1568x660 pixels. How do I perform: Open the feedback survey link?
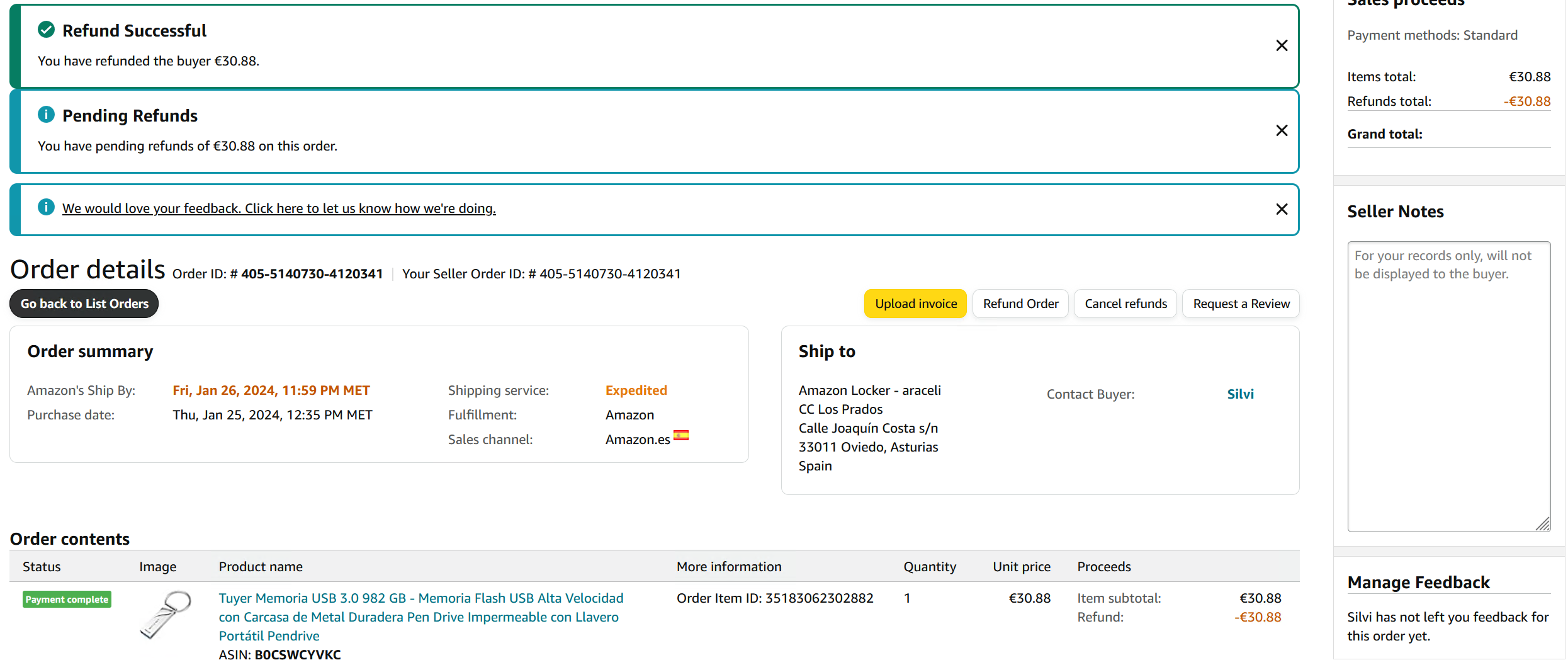[278, 208]
